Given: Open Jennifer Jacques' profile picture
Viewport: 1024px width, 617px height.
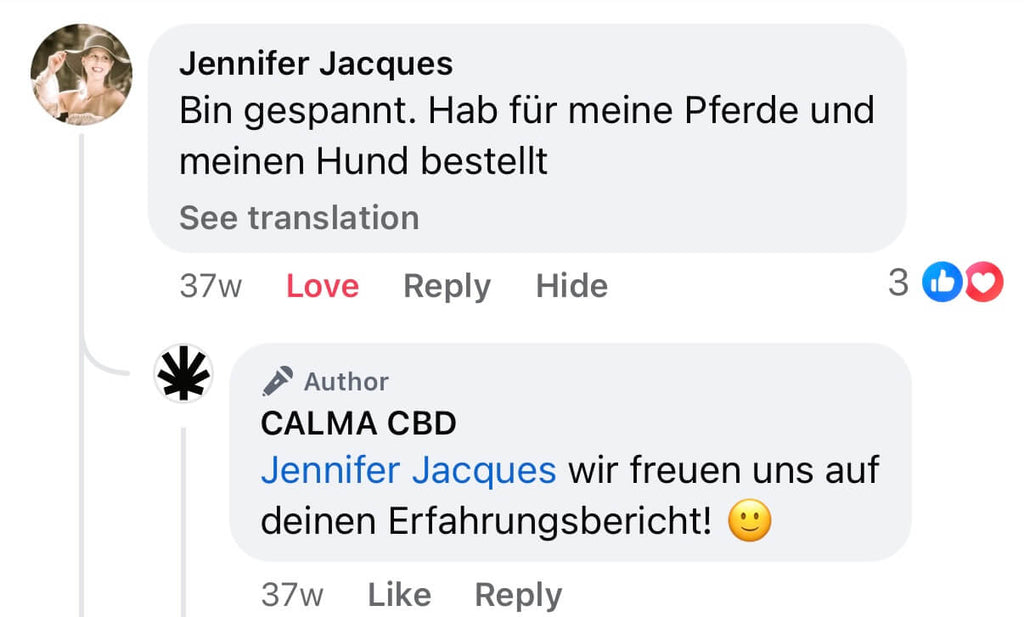Looking at the screenshot, I should click(81, 74).
